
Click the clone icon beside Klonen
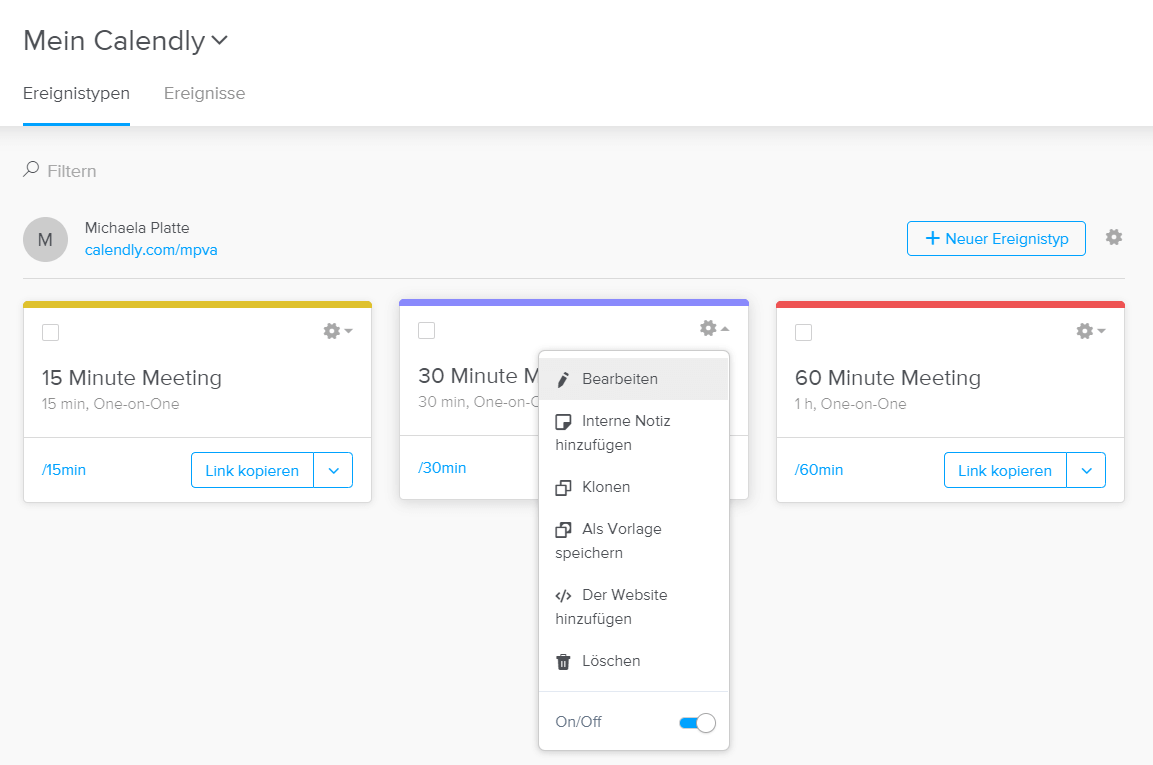[x=563, y=488]
